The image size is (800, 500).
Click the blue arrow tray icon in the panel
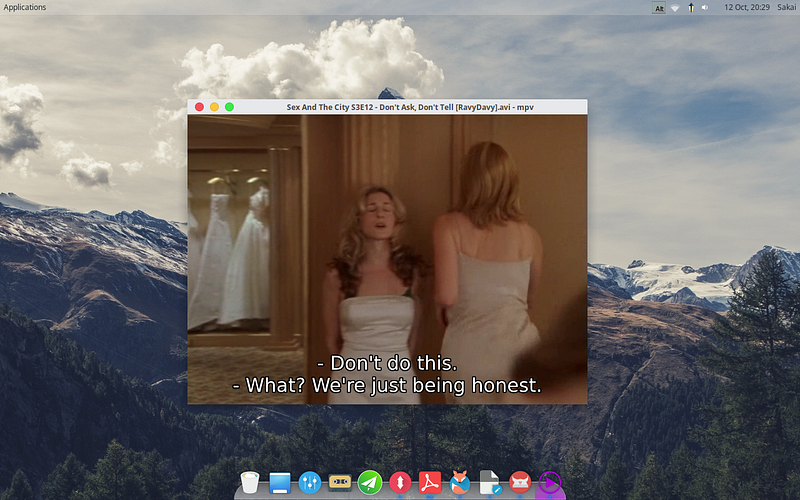point(690,8)
